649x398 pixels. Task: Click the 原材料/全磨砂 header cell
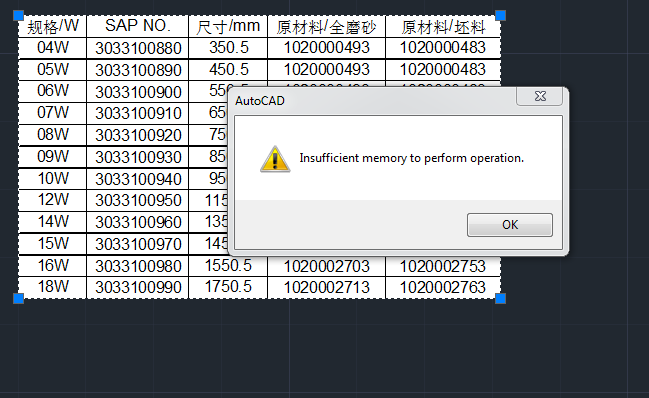click(327, 27)
